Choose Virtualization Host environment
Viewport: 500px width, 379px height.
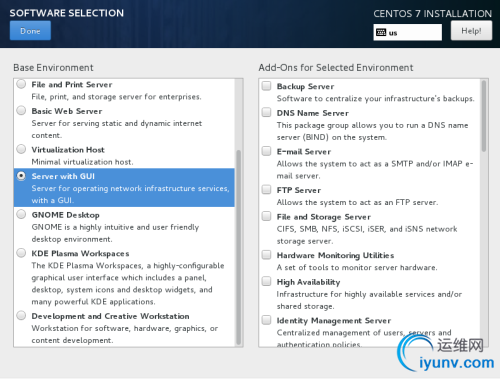[x=21, y=149]
